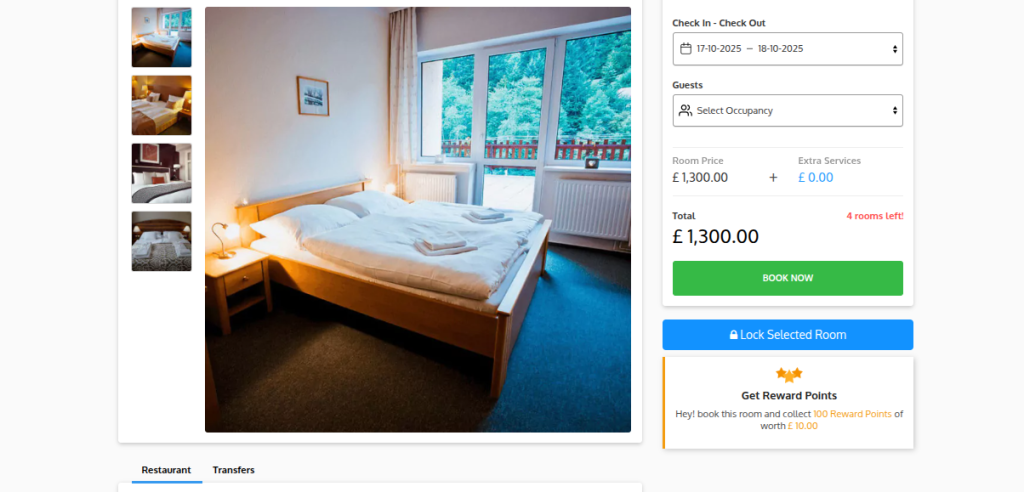This screenshot has height=492, width=1024.
Task: Select the third dark-wall bedroom thumbnail
Action: point(161,173)
